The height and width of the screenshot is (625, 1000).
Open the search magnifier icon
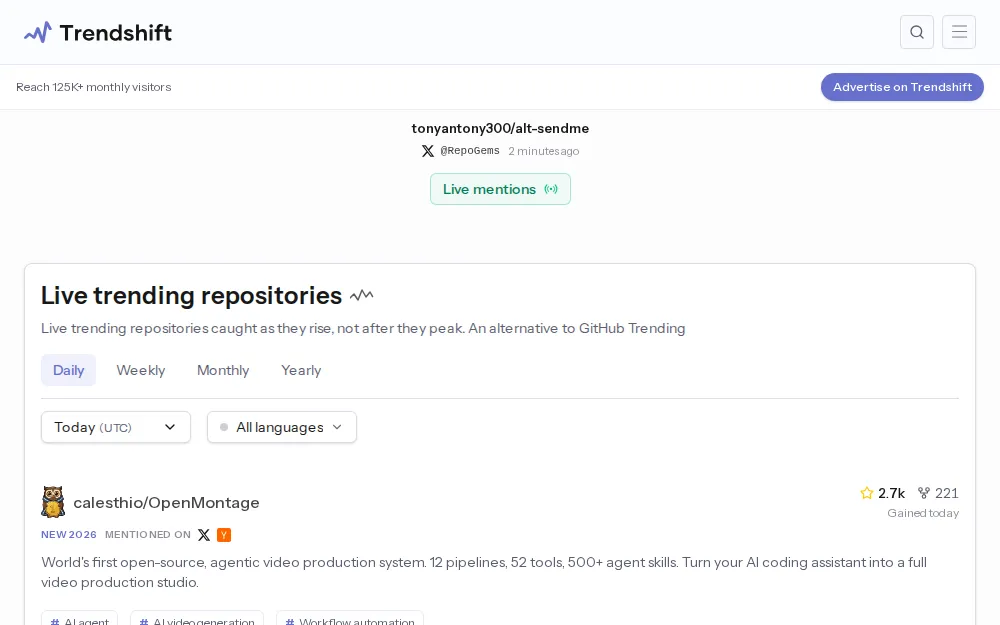pos(916,32)
